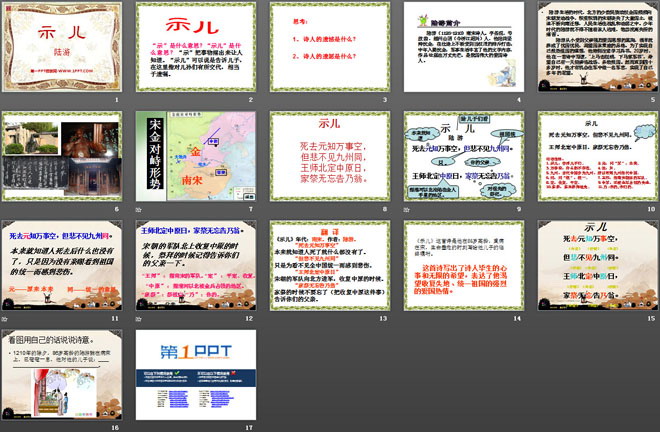Click animation star icon under slide 9
The height and width of the screenshot is (432, 660).
tap(407, 209)
